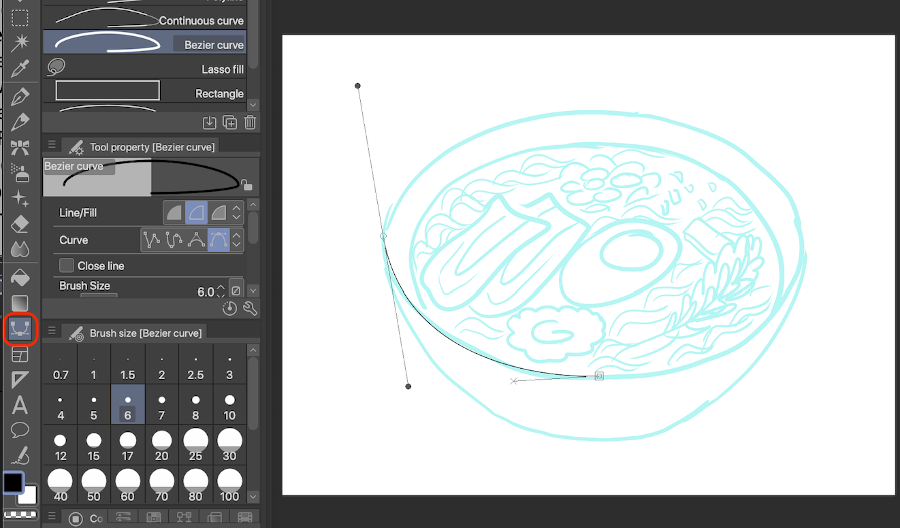Set Curve mode to straight line
This screenshot has width=900, height=528.
152,240
